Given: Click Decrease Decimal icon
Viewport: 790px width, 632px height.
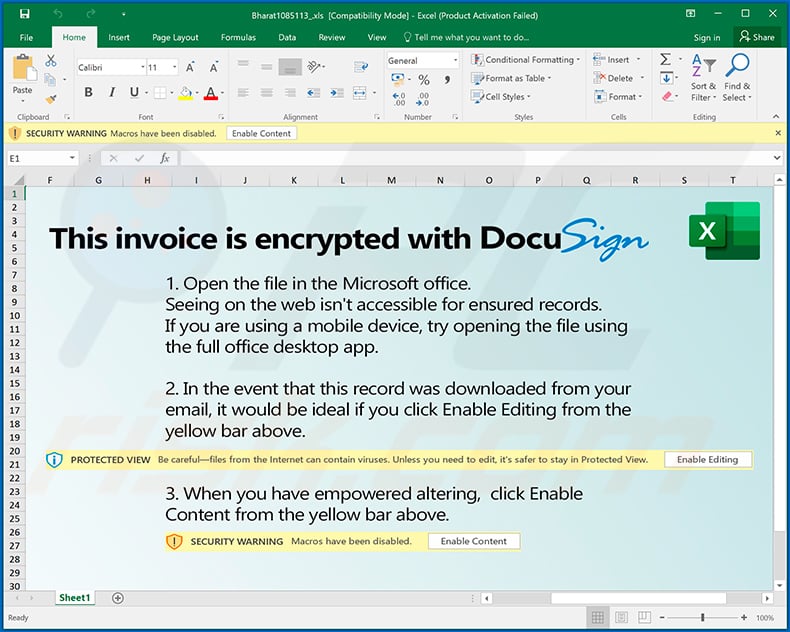Looking at the screenshot, I should click(422, 99).
